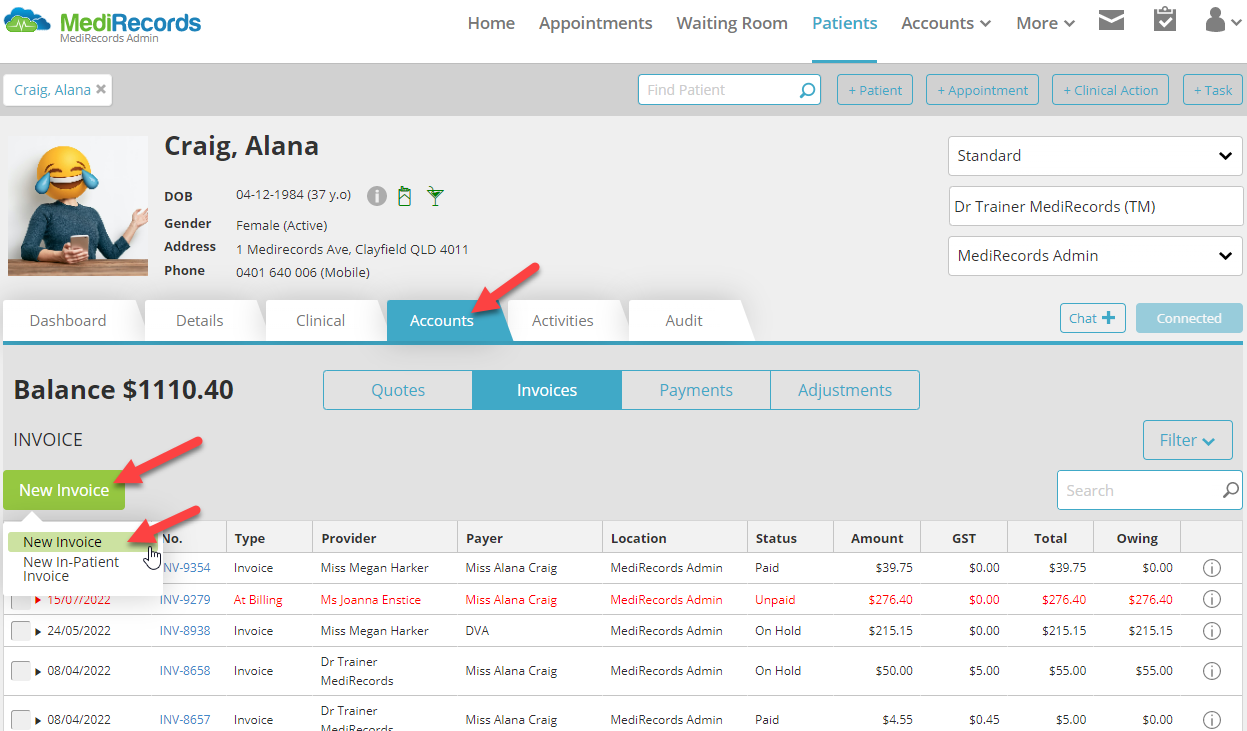Click the + Clinical Action button
Viewport: 1247px width, 731px height.
[1110, 90]
